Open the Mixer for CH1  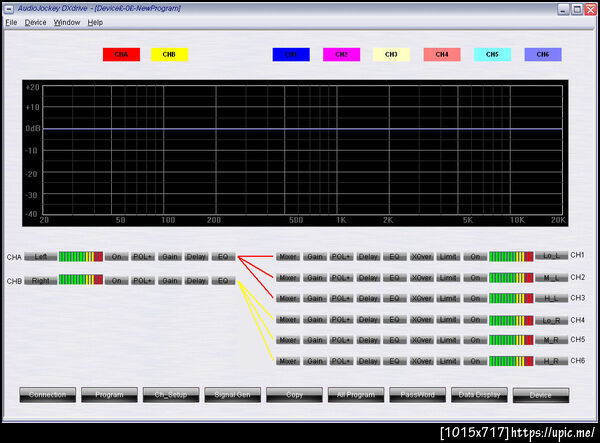288,257
